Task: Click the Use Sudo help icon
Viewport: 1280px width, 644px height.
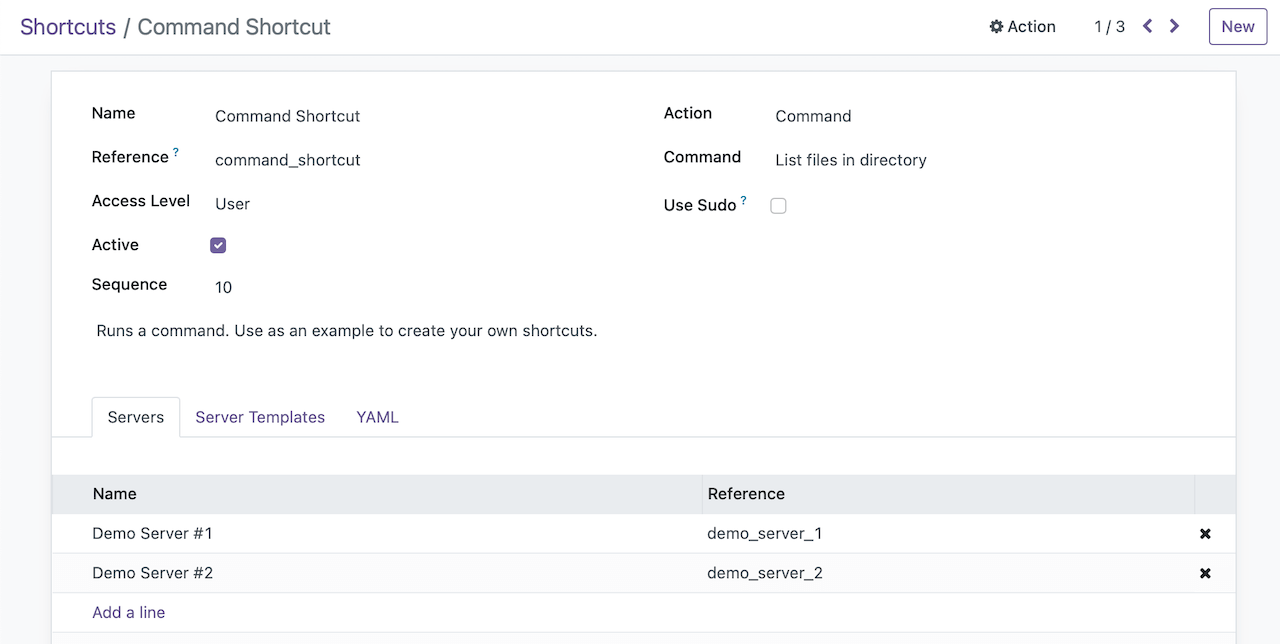Action: [x=744, y=199]
